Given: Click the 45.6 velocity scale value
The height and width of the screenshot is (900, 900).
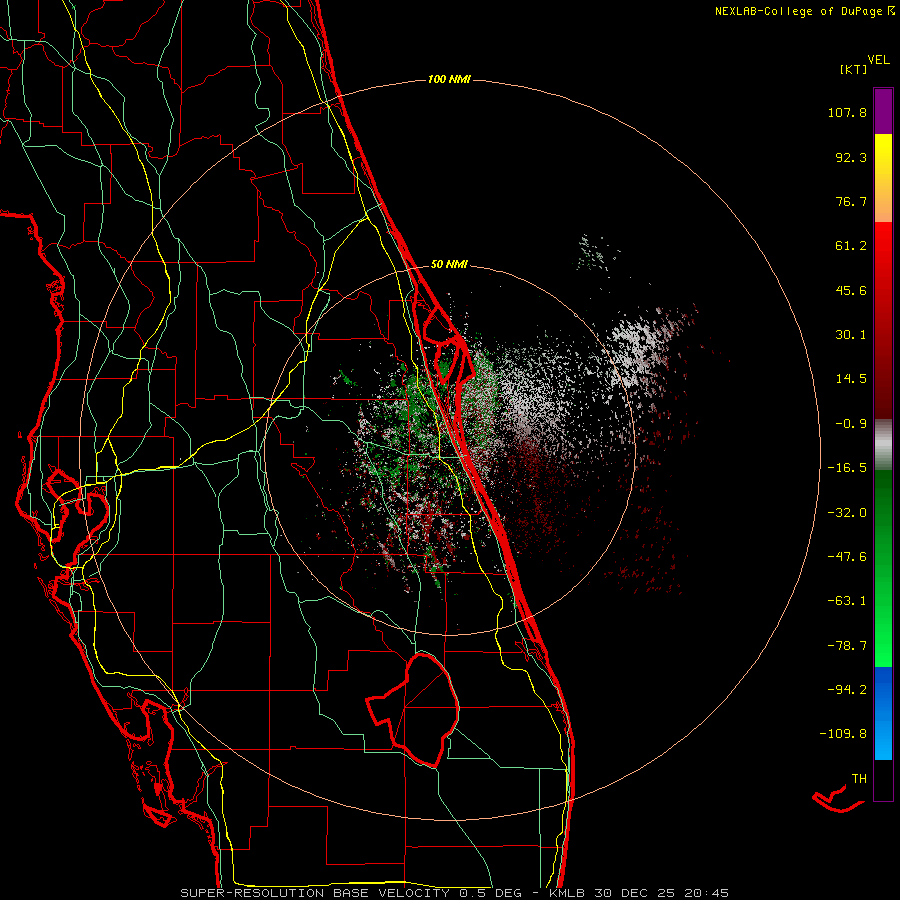Looking at the screenshot, I should point(851,290).
